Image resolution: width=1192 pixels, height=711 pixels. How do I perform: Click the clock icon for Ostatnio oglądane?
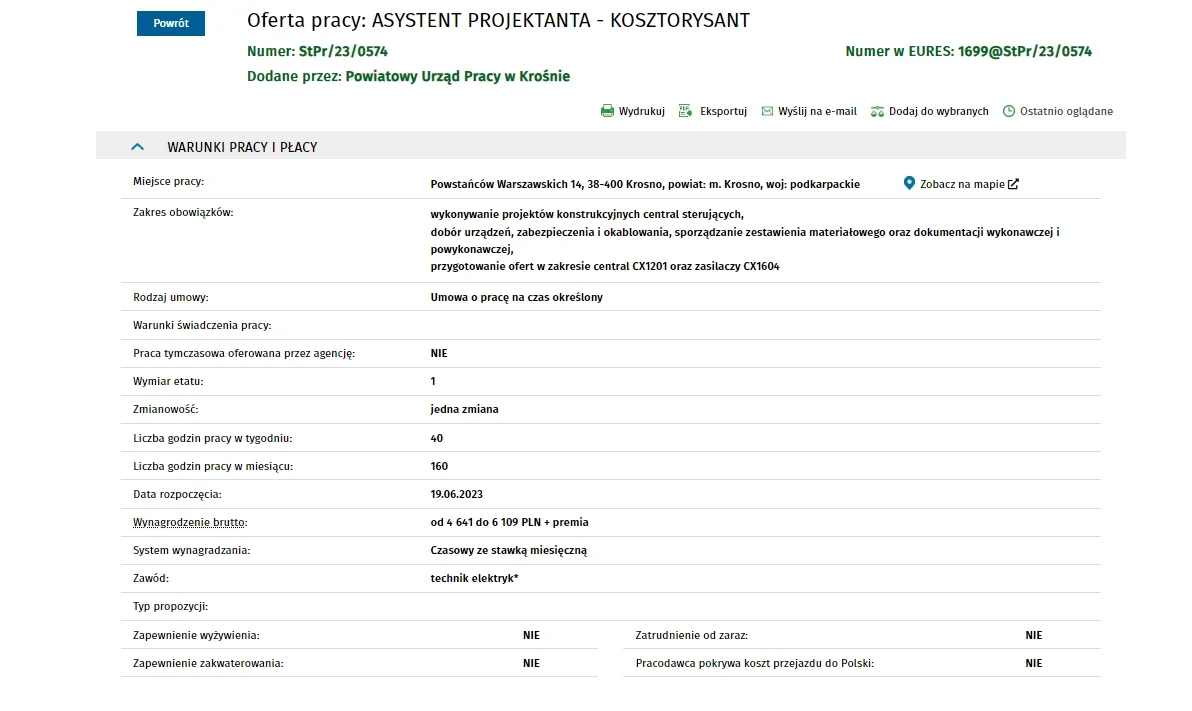(x=1009, y=111)
